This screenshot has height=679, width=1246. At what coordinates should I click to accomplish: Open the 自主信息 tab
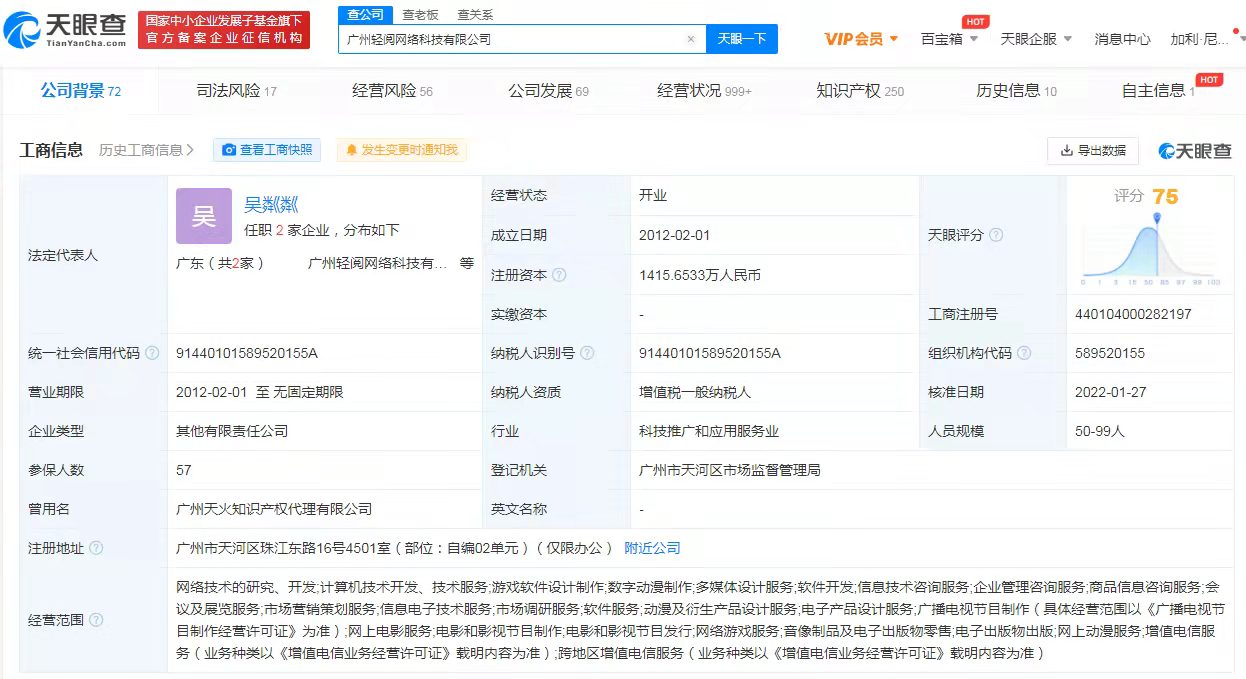click(x=1158, y=91)
